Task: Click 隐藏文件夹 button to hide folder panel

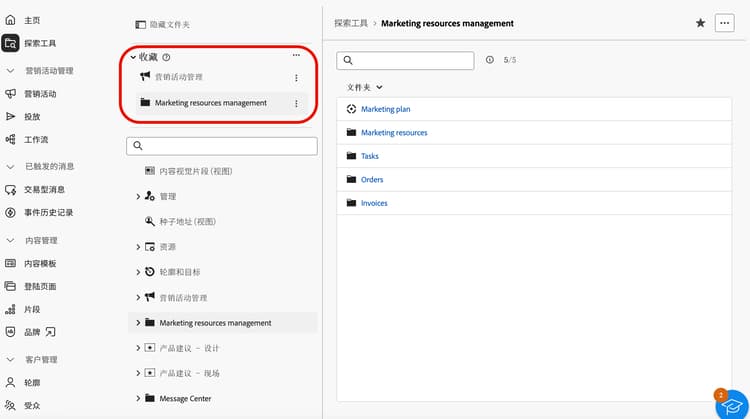Action: [x=163, y=24]
